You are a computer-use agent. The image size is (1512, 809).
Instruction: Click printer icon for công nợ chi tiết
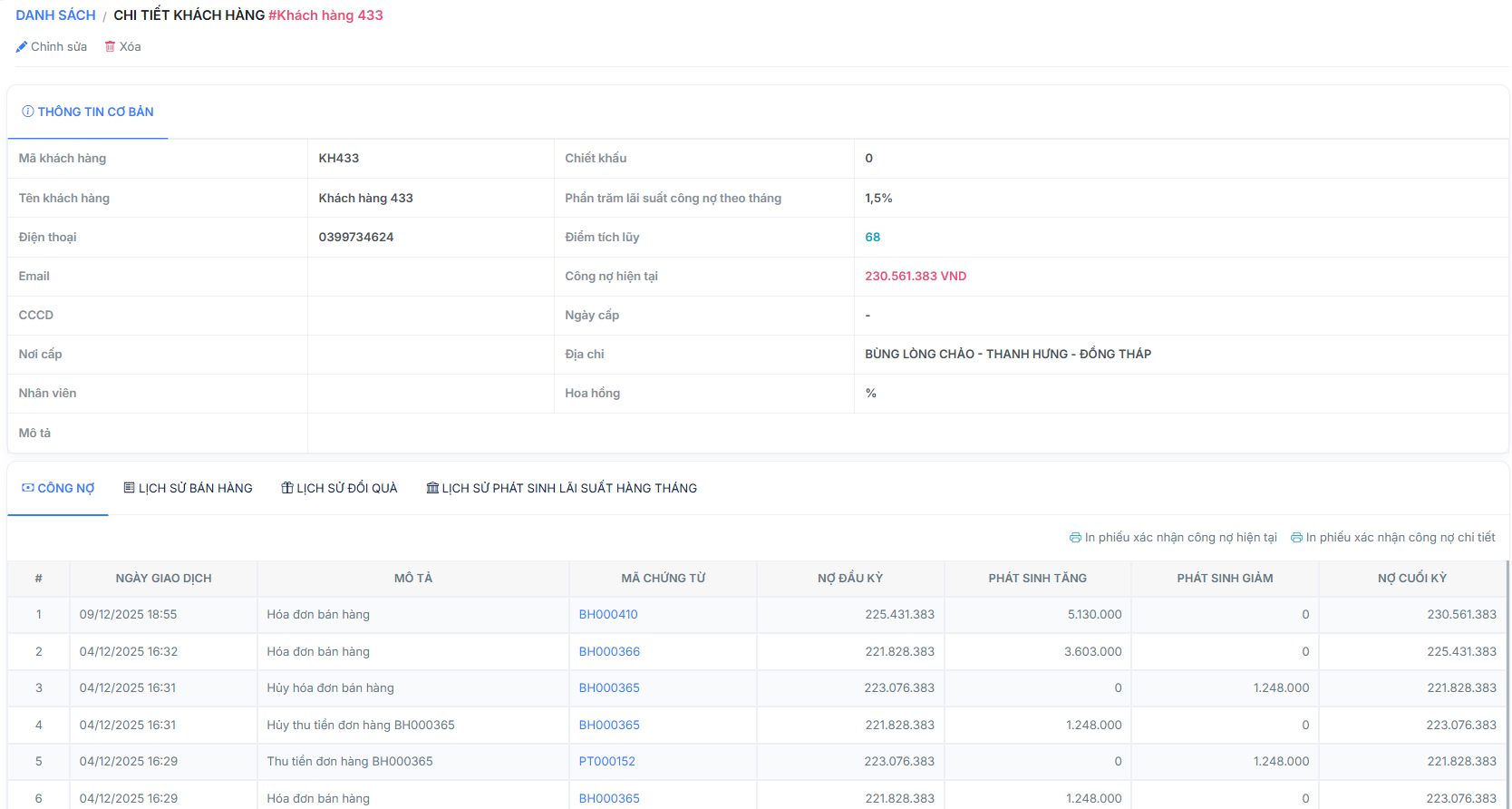(x=1296, y=538)
